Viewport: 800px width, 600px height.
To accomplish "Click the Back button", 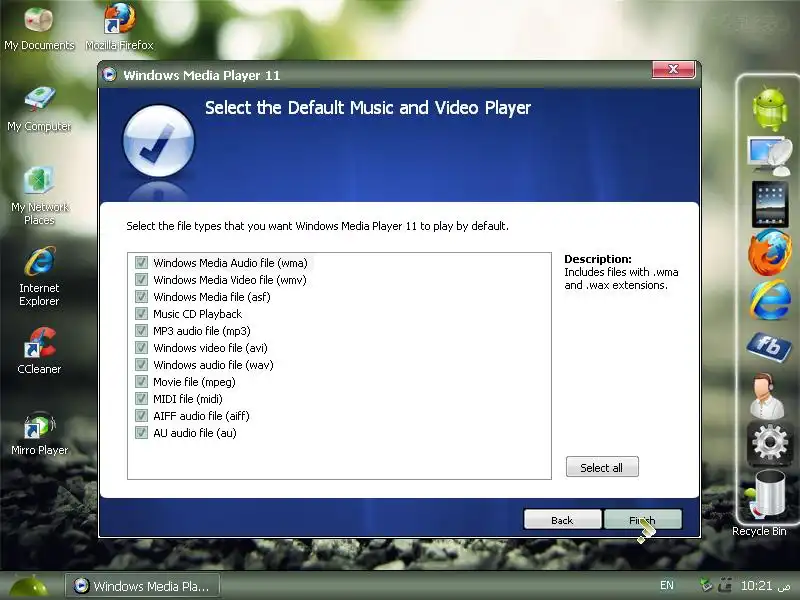I will tap(562, 520).
